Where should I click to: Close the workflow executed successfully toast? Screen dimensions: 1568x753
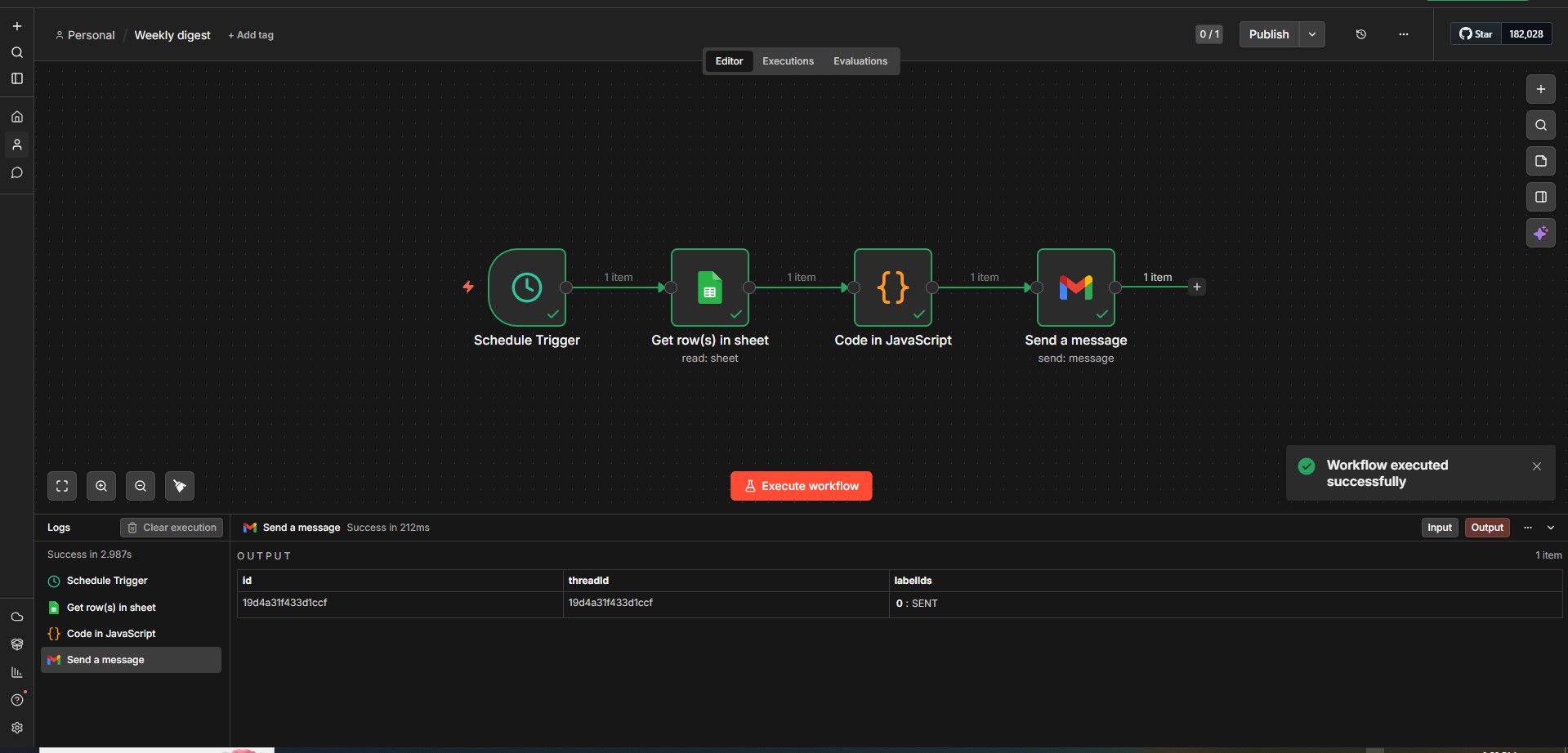pyautogui.click(x=1537, y=466)
